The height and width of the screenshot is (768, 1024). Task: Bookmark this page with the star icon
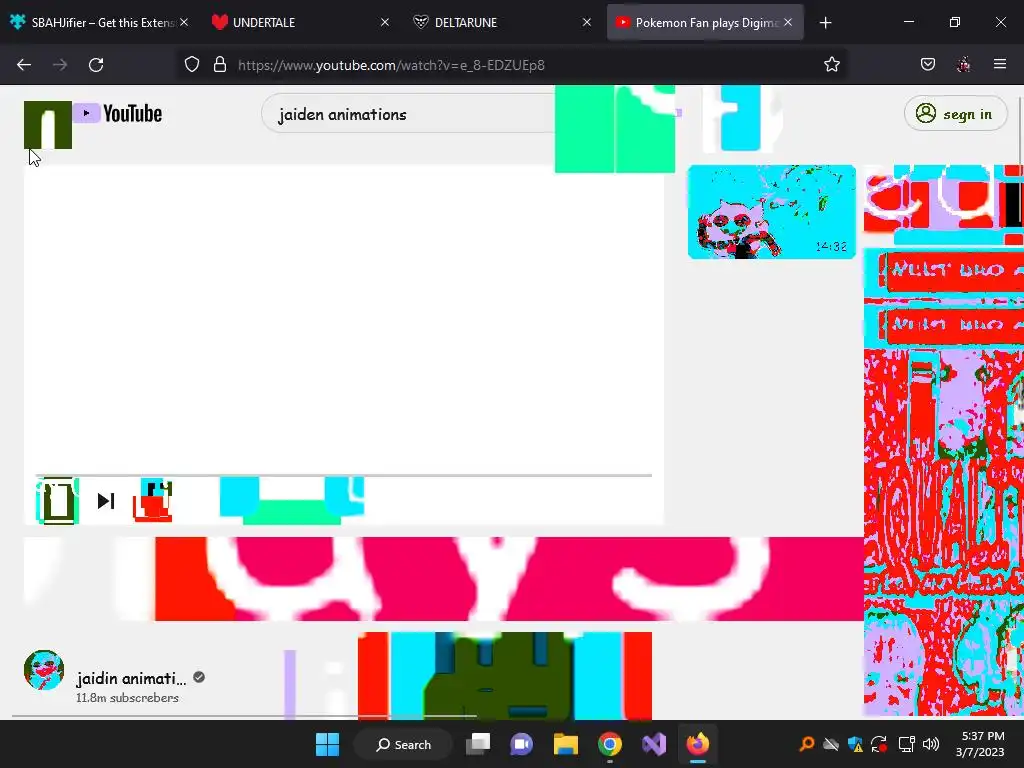831,65
